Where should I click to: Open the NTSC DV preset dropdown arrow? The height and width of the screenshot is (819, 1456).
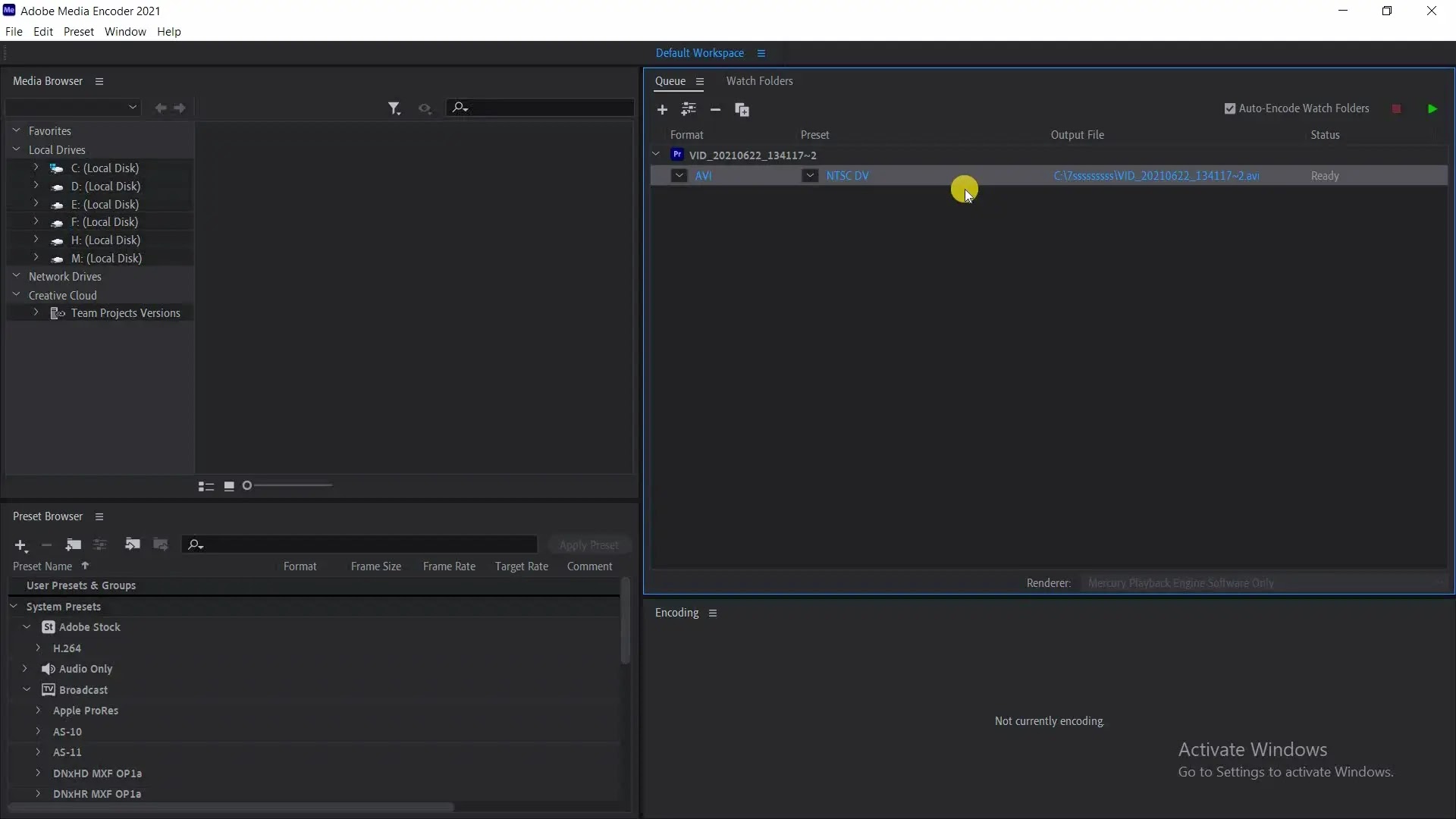pyautogui.click(x=810, y=176)
